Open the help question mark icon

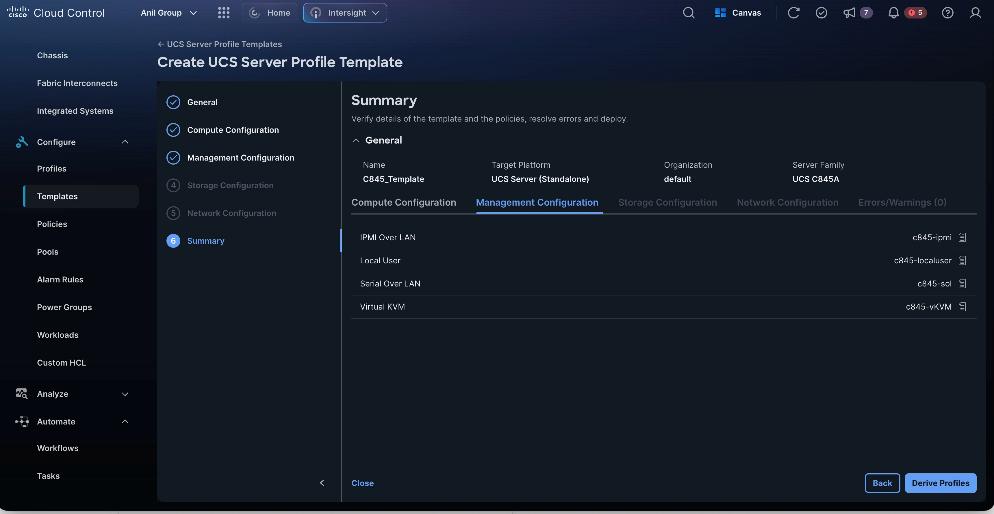point(948,13)
